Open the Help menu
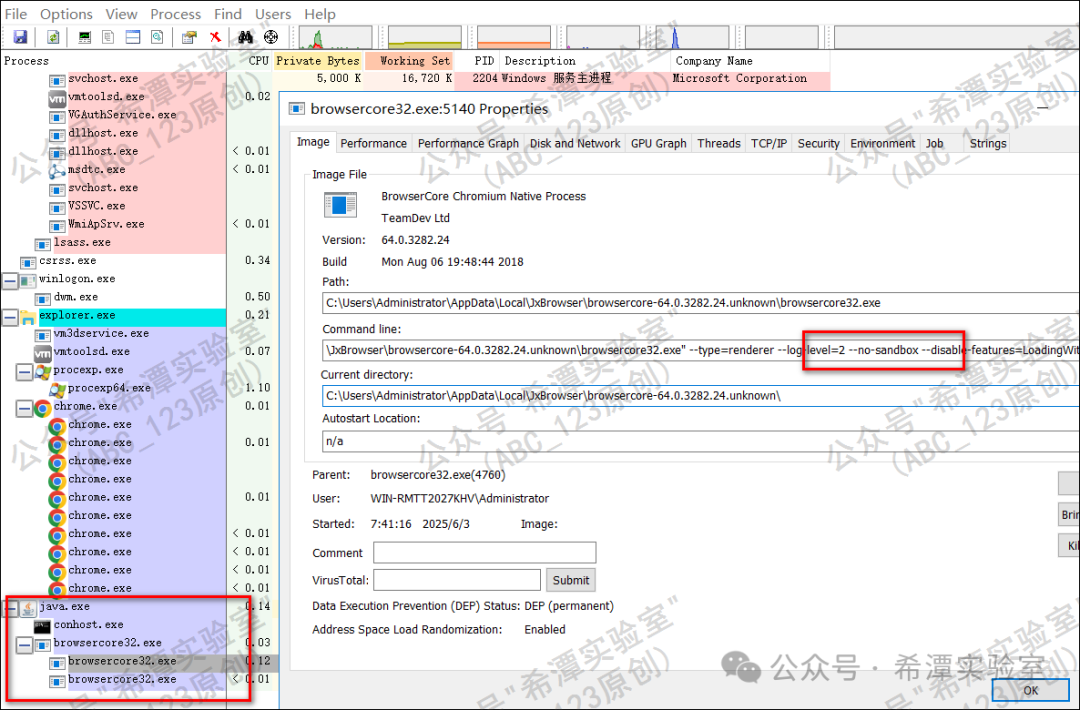The height and width of the screenshot is (710, 1080). [320, 14]
